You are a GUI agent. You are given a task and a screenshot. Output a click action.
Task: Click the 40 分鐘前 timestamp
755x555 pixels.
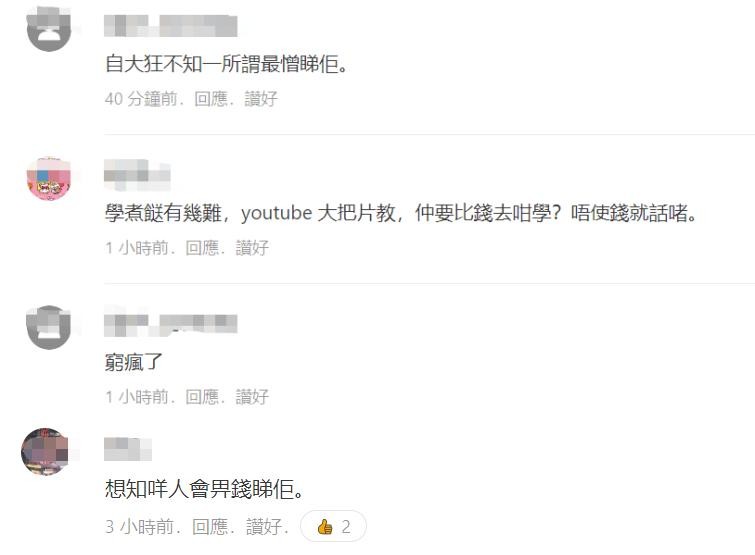(x=141, y=99)
